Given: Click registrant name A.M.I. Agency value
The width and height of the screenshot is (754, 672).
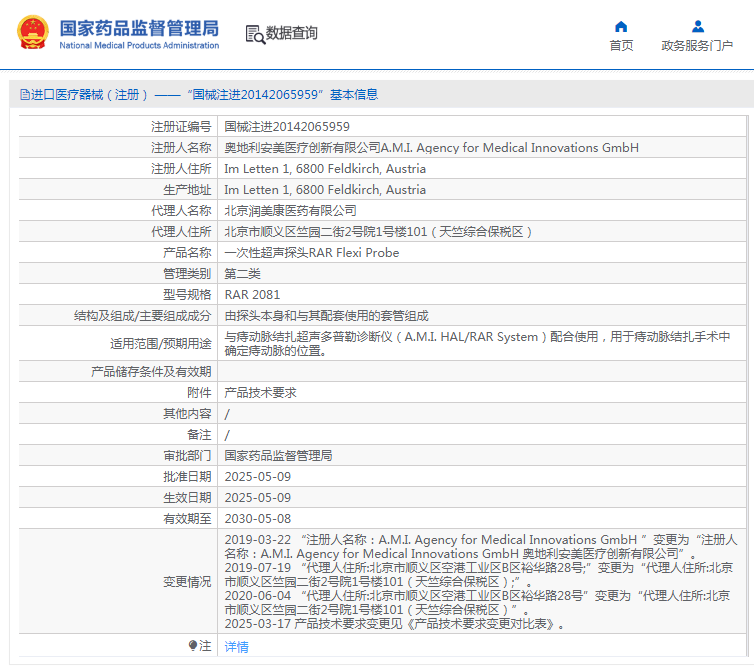Looking at the screenshot, I should pyautogui.click(x=431, y=148).
